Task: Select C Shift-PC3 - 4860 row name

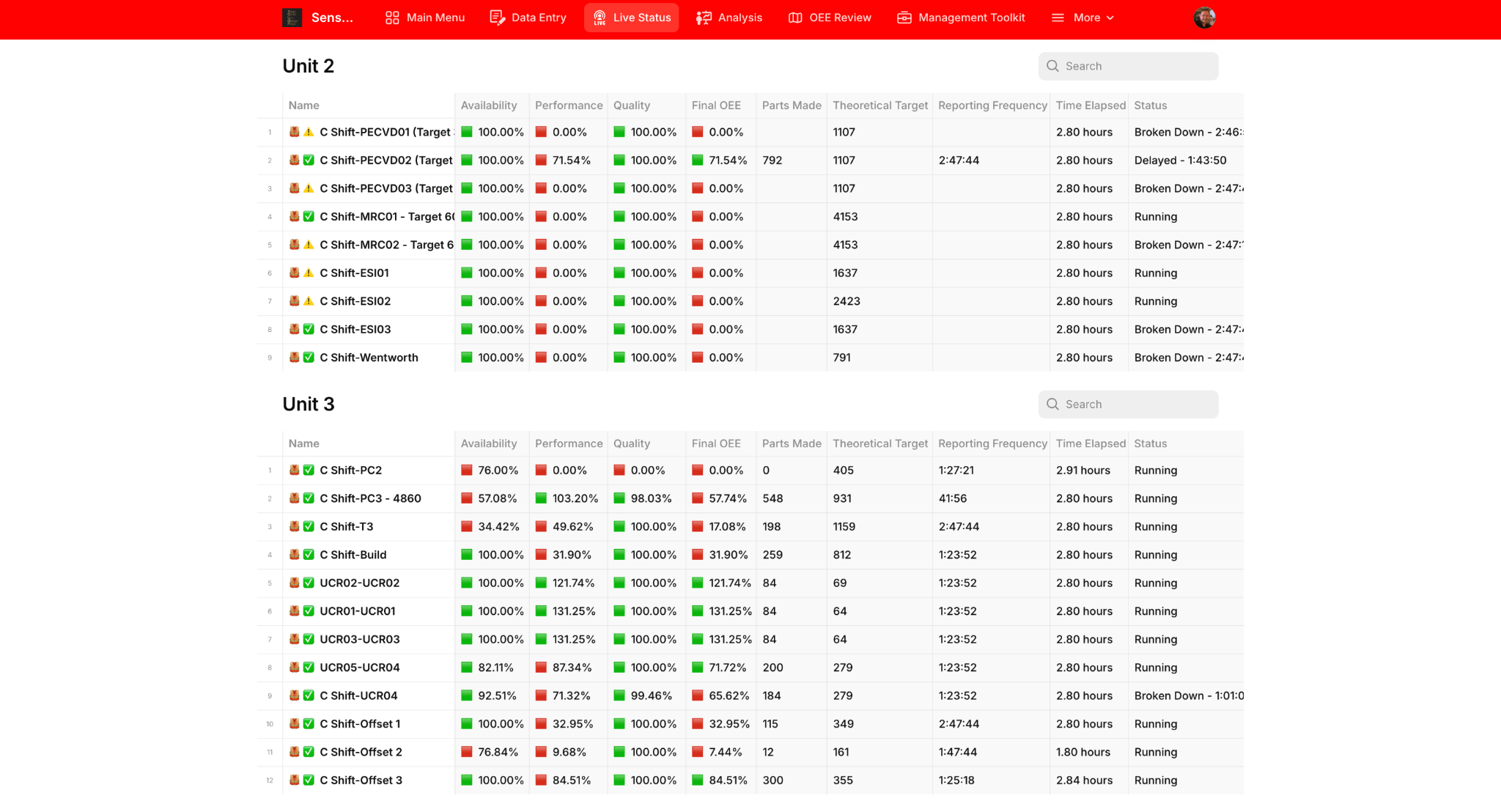Action: tap(370, 498)
